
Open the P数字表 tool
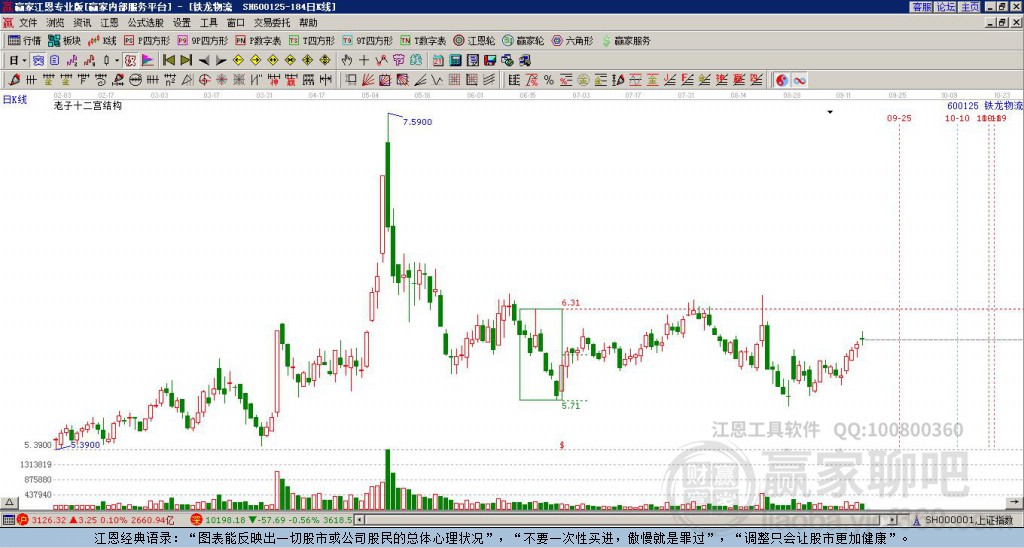pyautogui.click(x=258, y=40)
